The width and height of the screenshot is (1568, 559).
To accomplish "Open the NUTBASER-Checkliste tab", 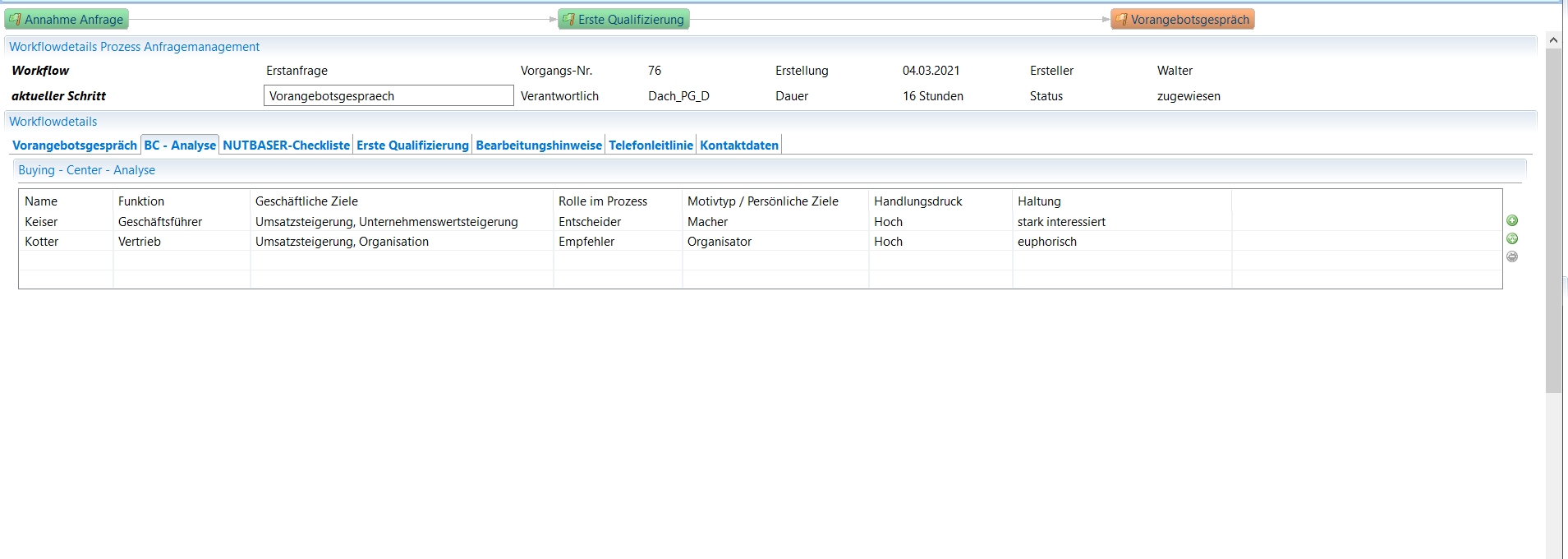I will [287, 146].
